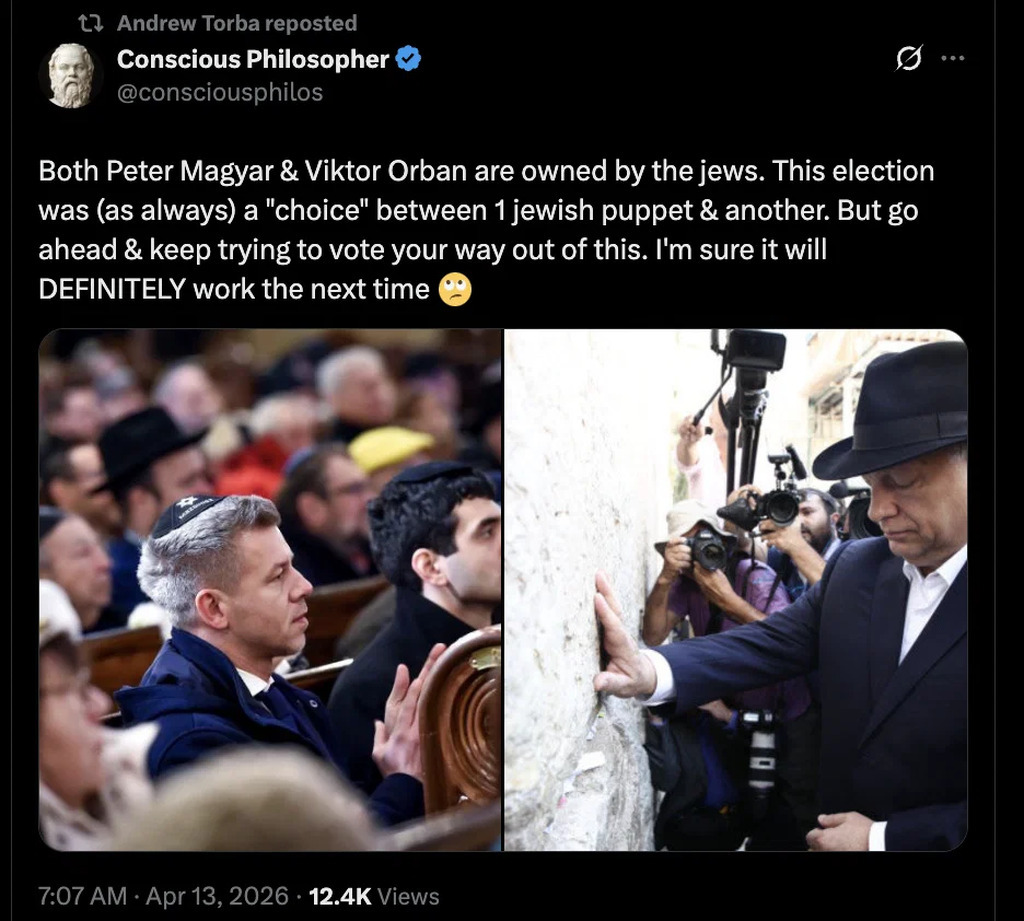
Task: Click the statue bust profile avatar
Action: pyautogui.click(x=71, y=75)
